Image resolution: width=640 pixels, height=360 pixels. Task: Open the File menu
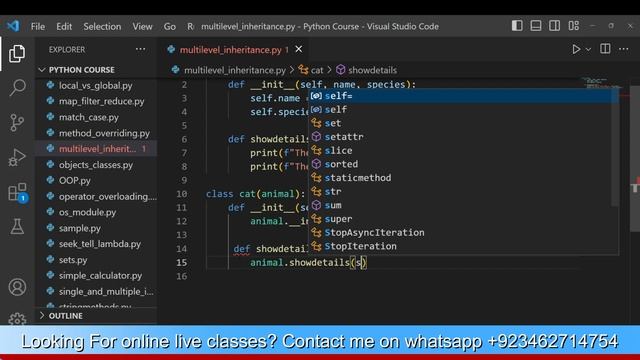[x=38, y=26]
